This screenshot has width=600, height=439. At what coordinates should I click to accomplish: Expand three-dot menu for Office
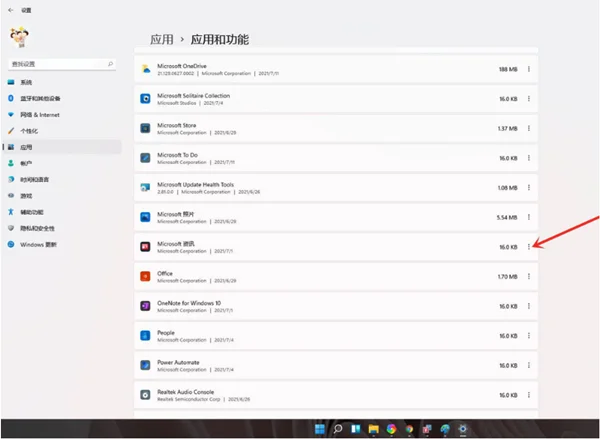point(529,276)
